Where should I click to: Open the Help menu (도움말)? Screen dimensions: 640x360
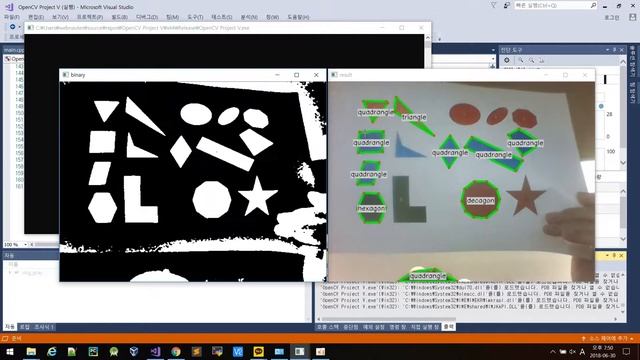click(x=298, y=17)
